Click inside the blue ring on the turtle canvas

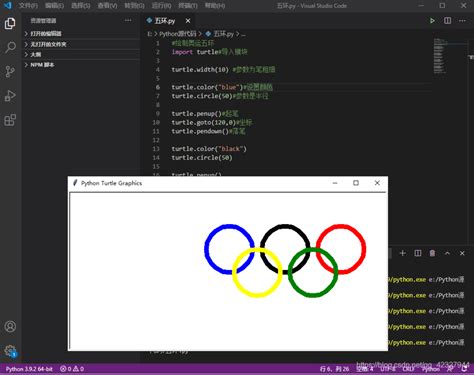pos(229,249)
